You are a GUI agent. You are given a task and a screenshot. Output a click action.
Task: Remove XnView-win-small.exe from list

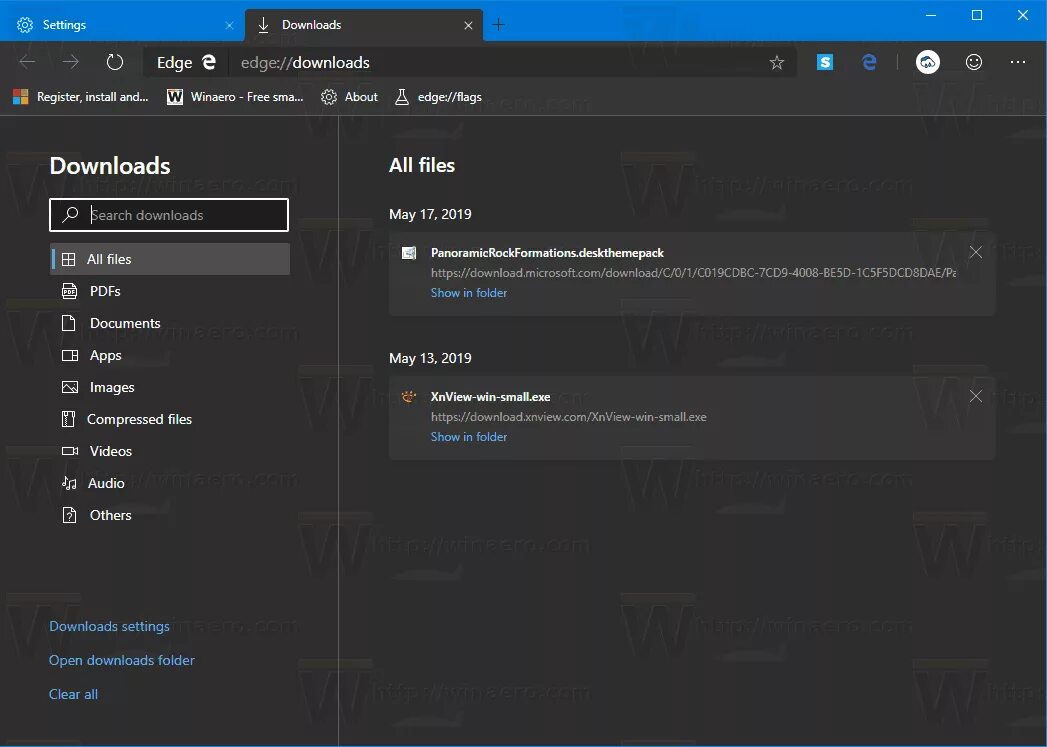(x=976, y=397)
